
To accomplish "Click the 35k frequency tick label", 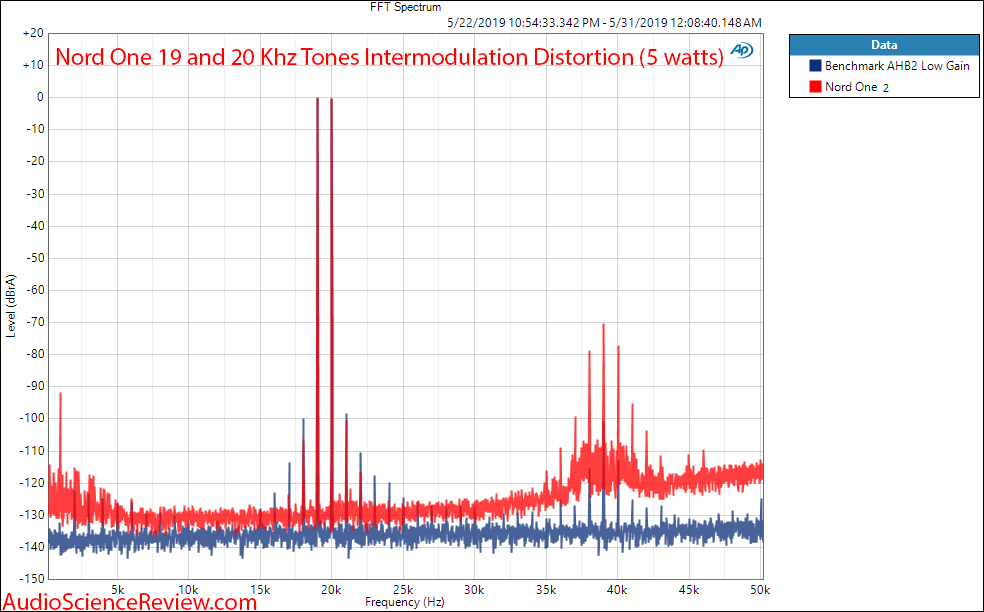I will point(546,590).
